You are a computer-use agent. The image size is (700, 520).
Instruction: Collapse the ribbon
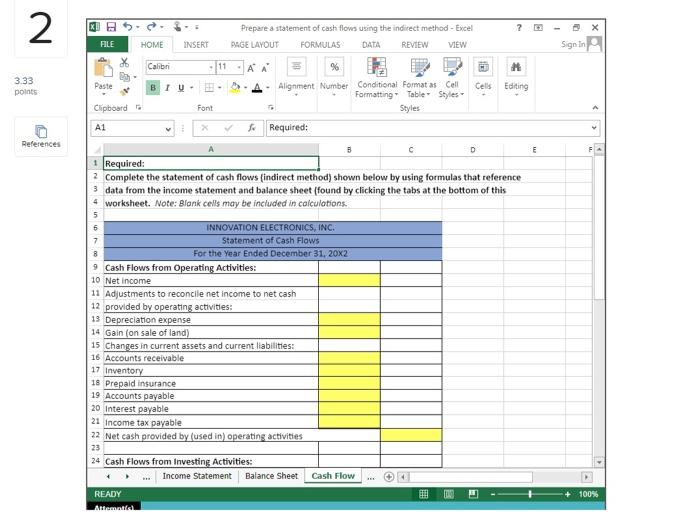click(595, 108)
